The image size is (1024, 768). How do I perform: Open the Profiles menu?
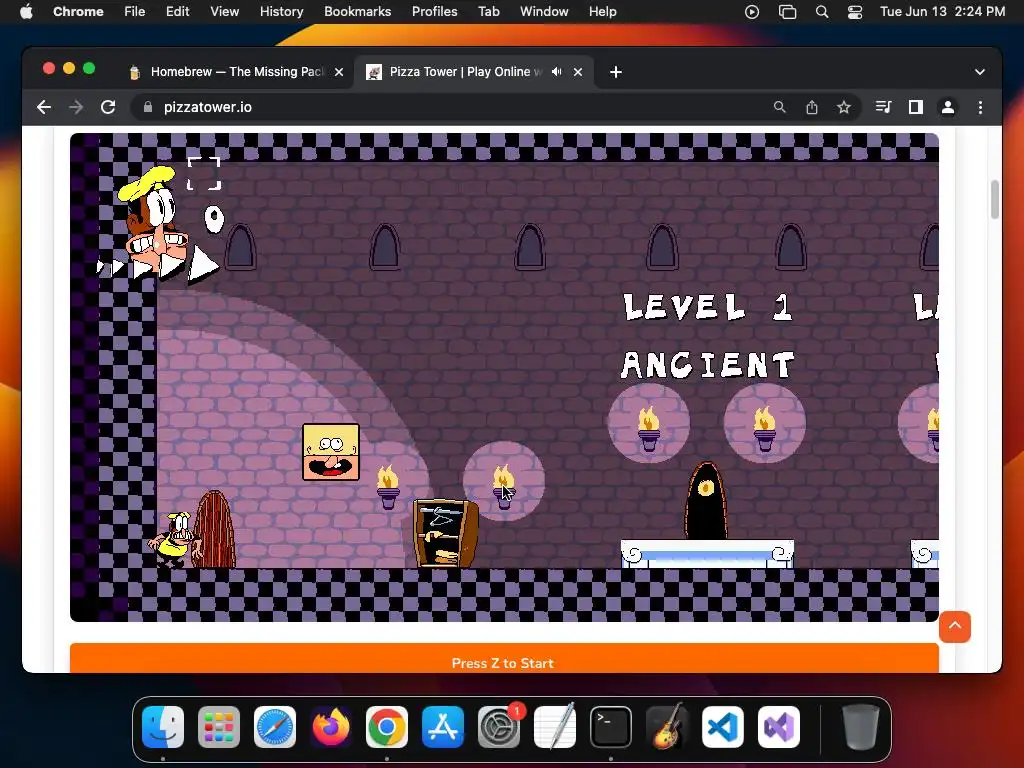click(434, 11)
